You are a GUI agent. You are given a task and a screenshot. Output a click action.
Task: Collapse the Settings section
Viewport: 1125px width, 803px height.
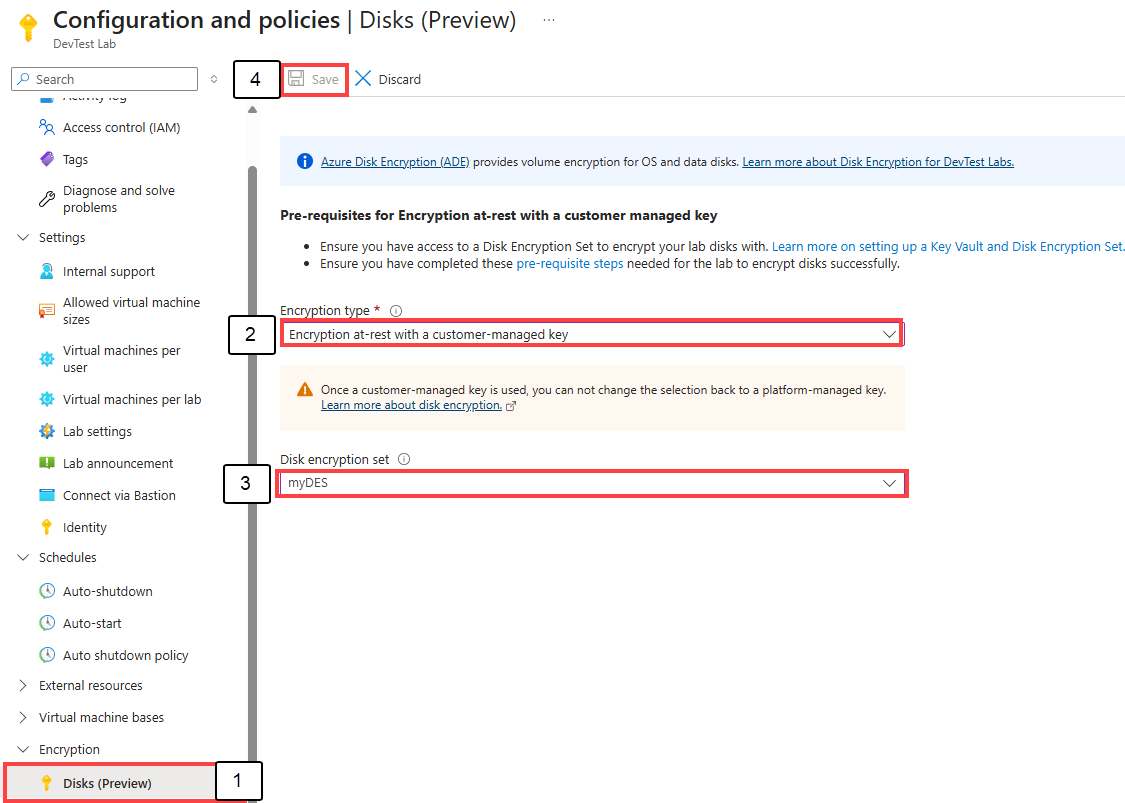point(23,238)
